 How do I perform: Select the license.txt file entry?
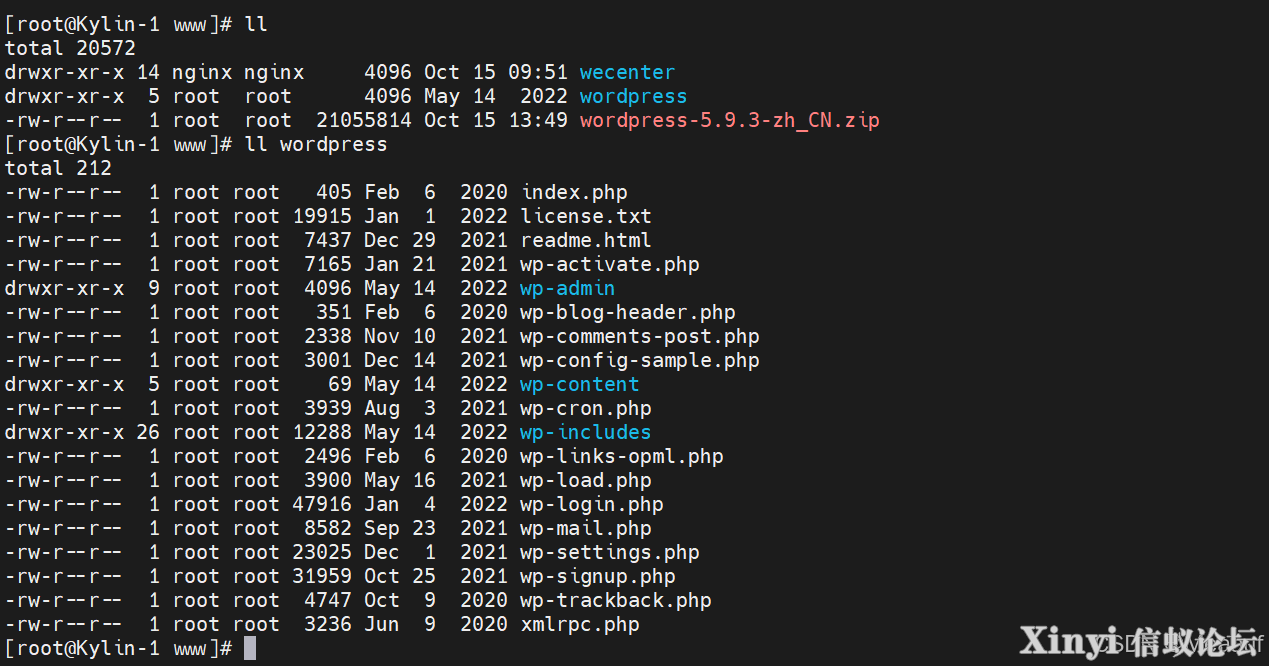585,217
